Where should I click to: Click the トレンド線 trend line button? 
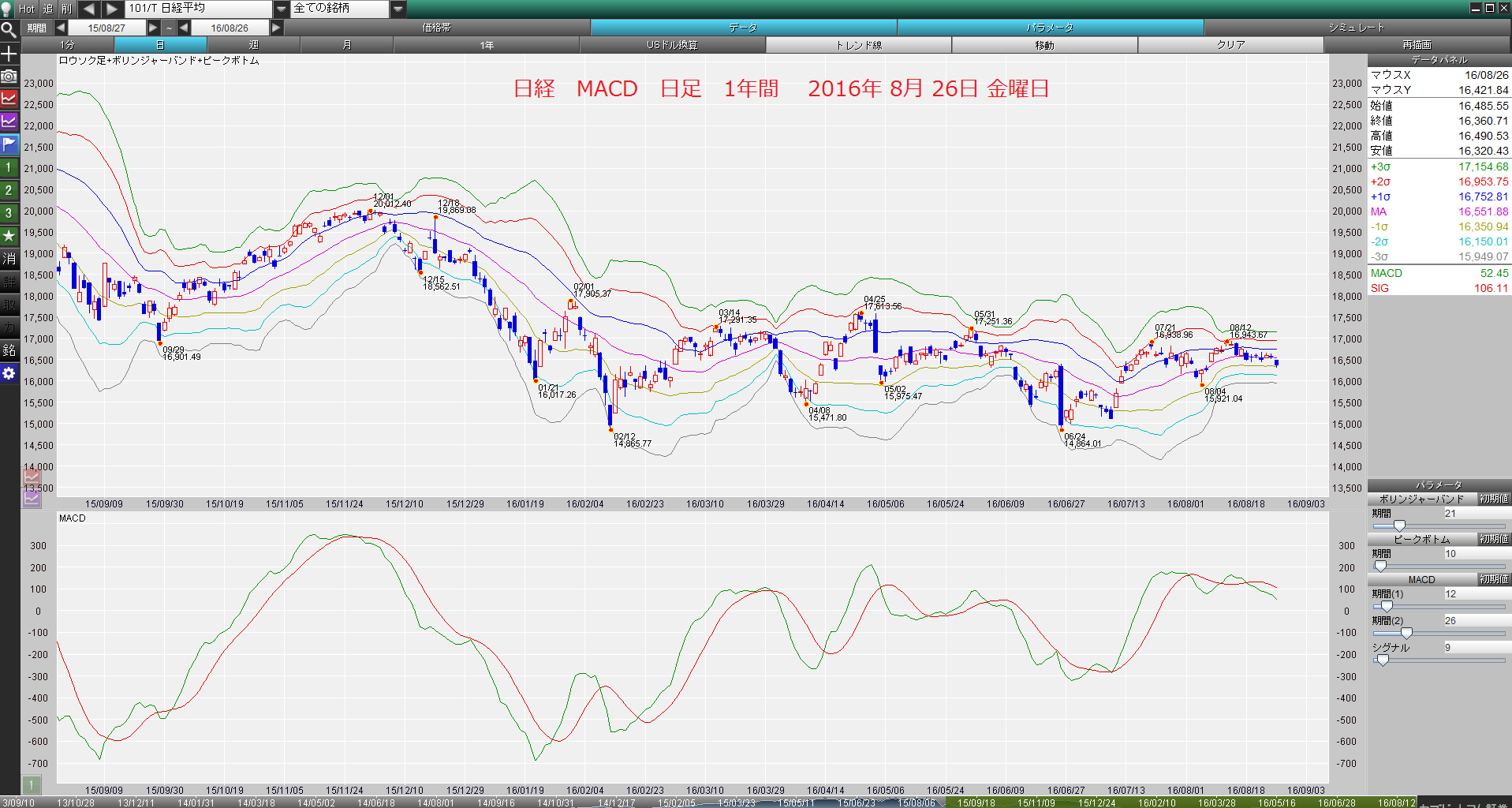point(858,45)
